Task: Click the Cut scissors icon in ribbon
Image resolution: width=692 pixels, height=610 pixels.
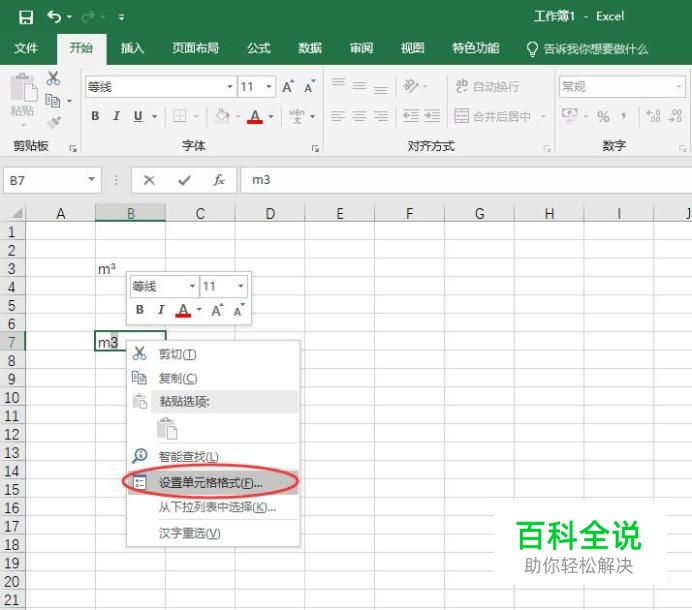Action: point(53,78)
